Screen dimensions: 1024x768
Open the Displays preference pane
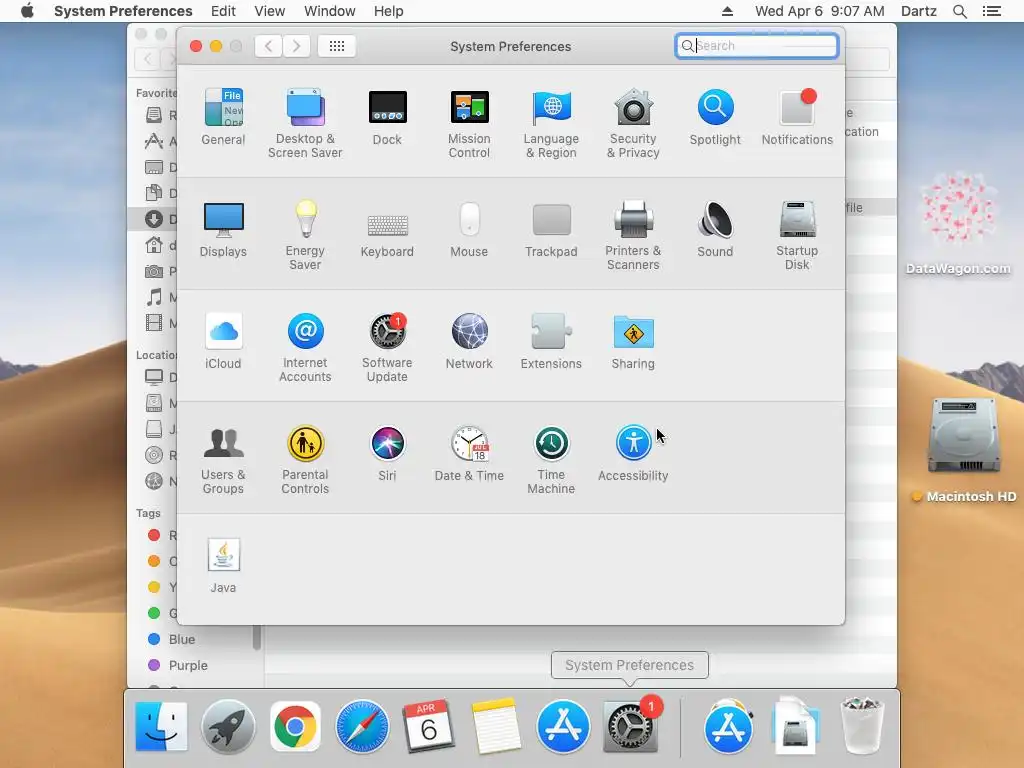[x=223, y=230]
